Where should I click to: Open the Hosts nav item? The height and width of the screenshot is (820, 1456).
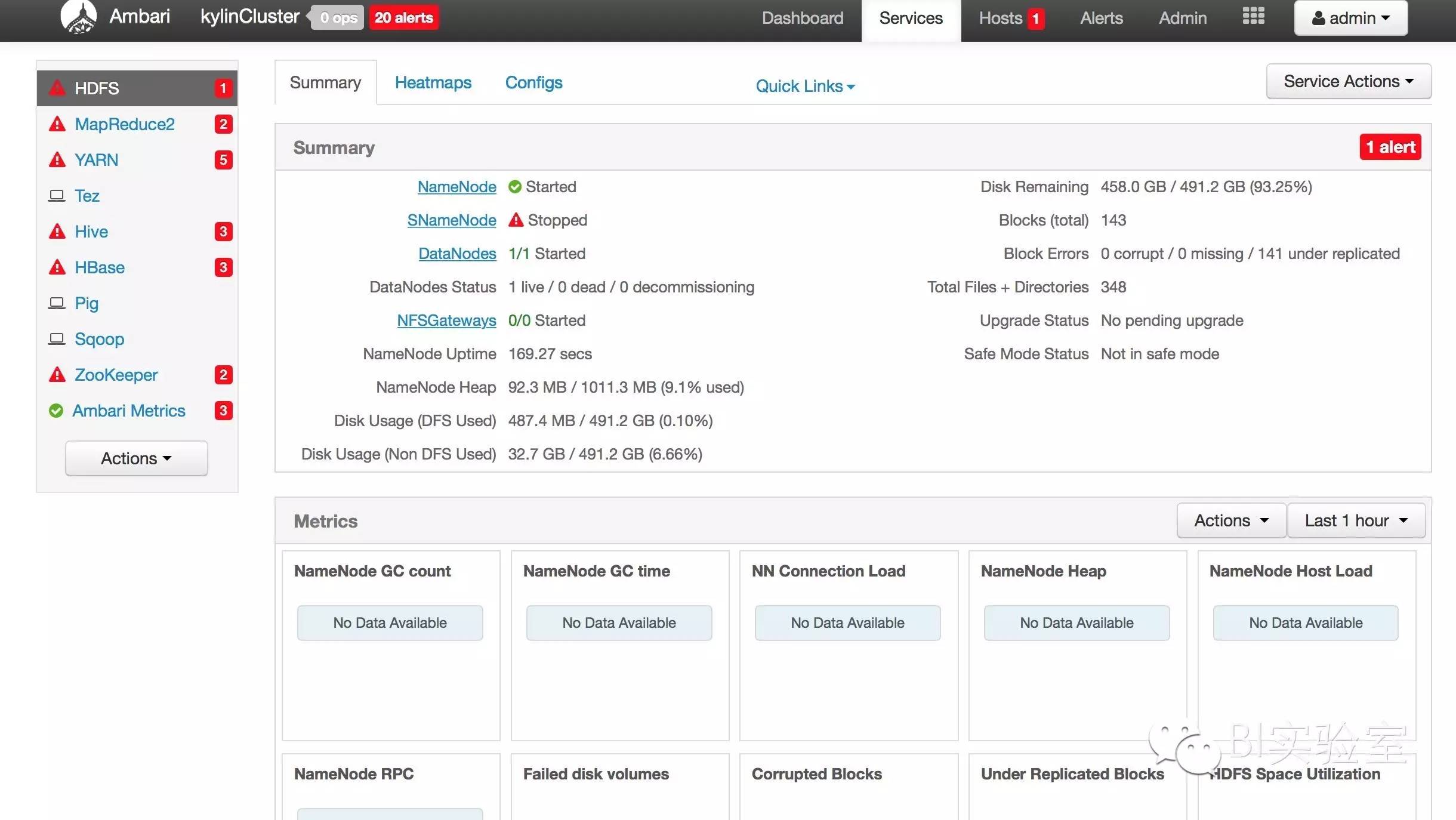point(1001,18)
